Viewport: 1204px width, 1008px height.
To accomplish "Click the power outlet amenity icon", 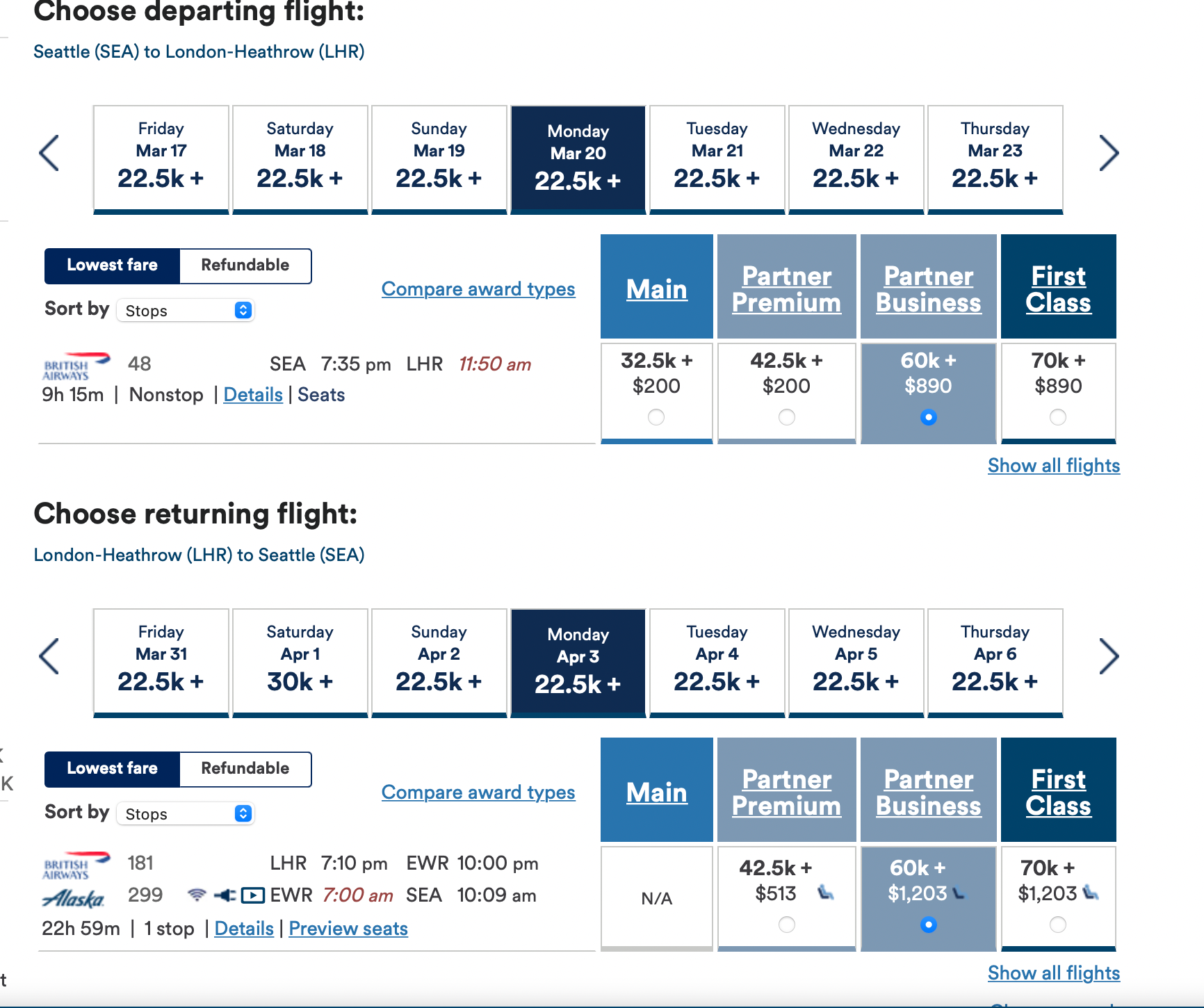I will point(225,895).
